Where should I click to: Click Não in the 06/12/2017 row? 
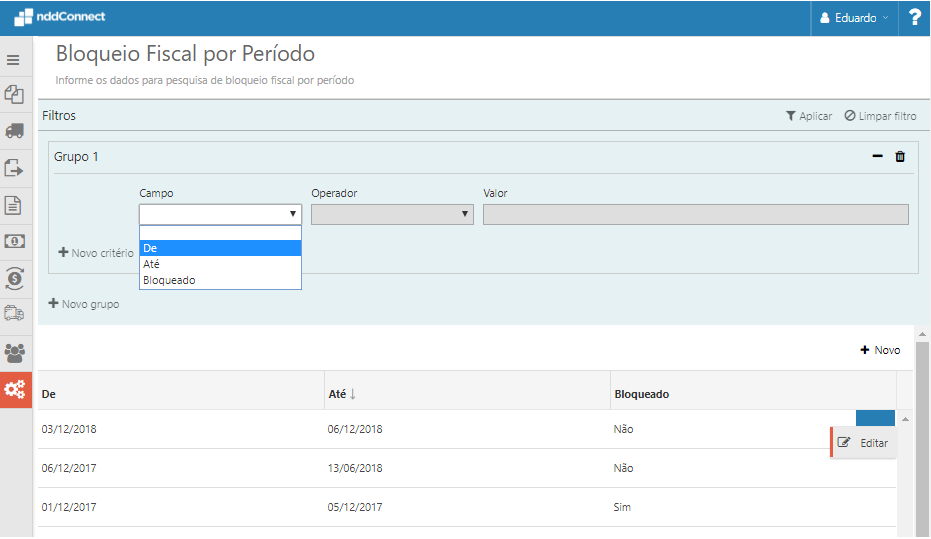click(x=623, y=468)
